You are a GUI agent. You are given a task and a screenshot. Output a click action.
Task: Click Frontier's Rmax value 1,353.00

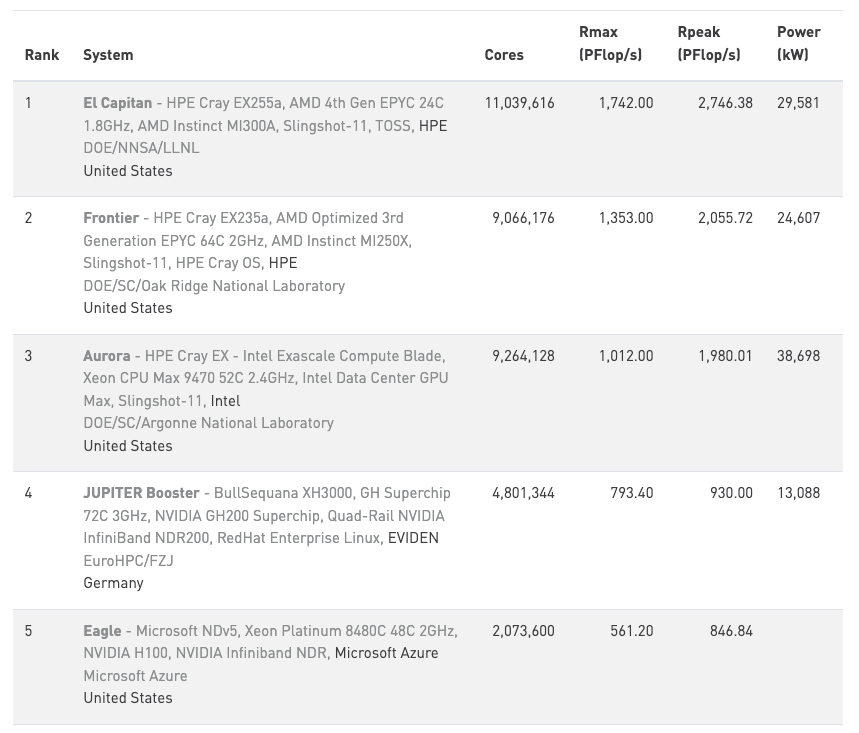[626, 218]
